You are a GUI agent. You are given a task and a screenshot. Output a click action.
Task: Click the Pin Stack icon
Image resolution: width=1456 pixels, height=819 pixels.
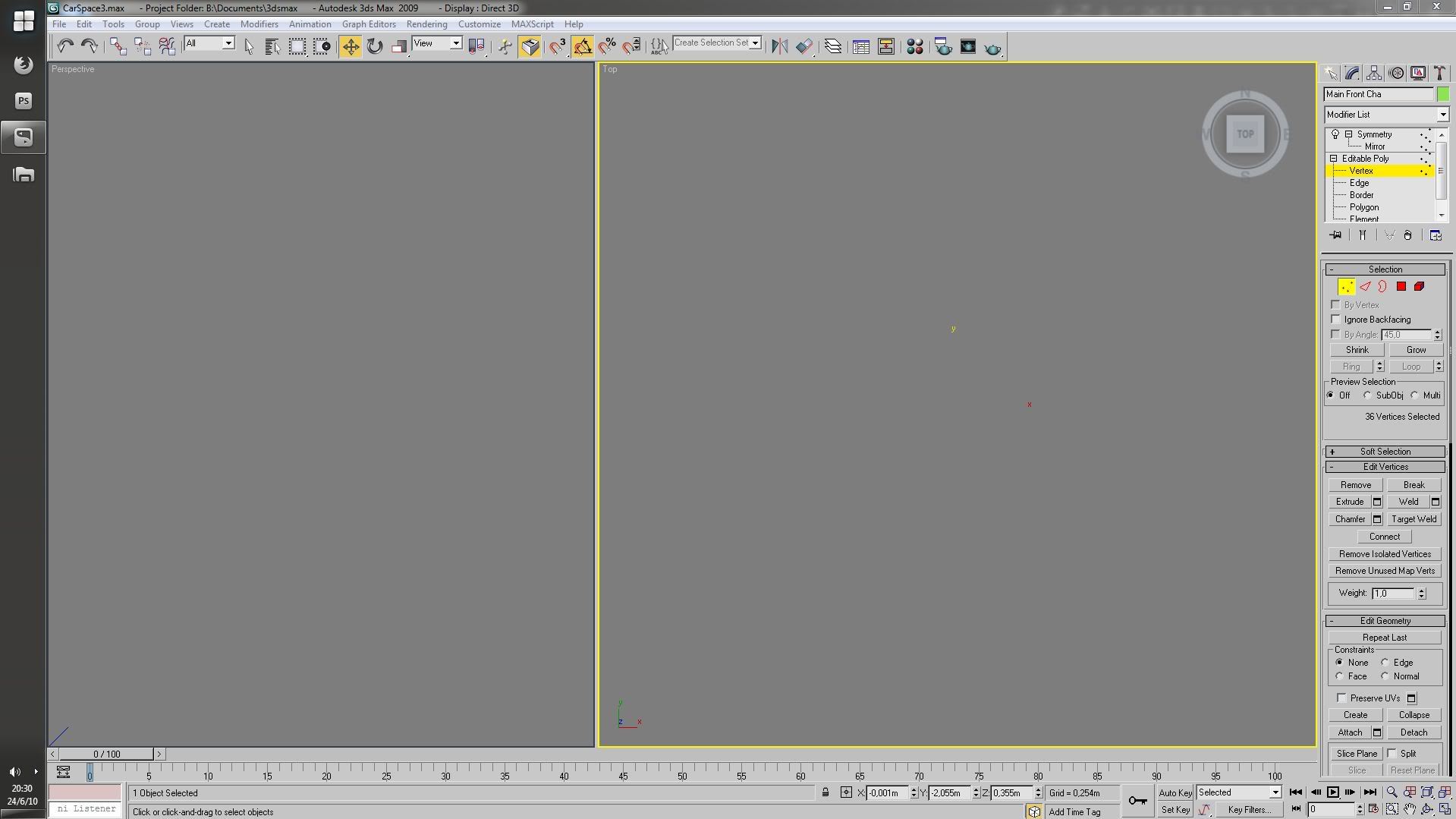pos(1335,235)
